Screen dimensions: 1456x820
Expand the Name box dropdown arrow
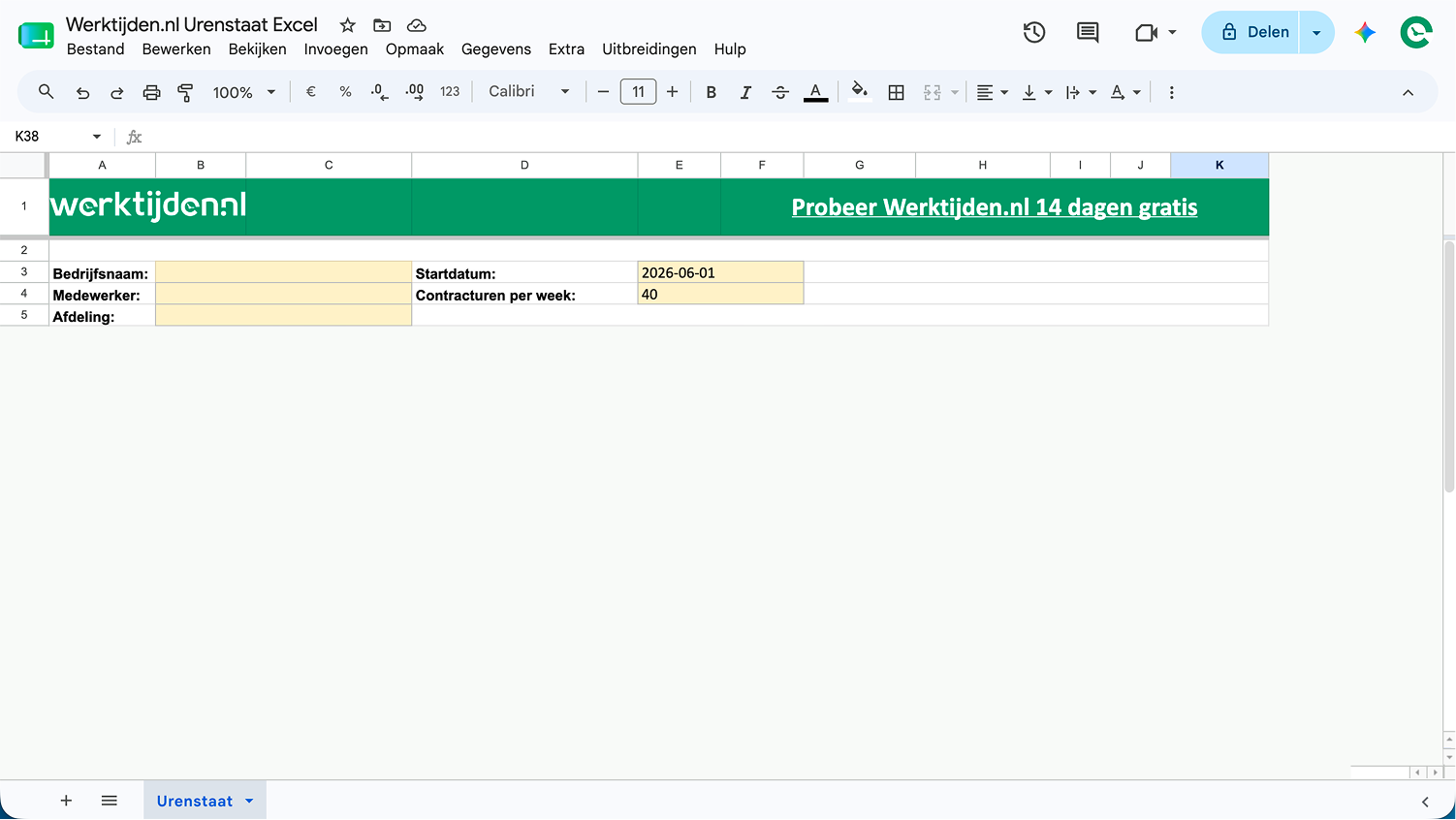point(97,137)
